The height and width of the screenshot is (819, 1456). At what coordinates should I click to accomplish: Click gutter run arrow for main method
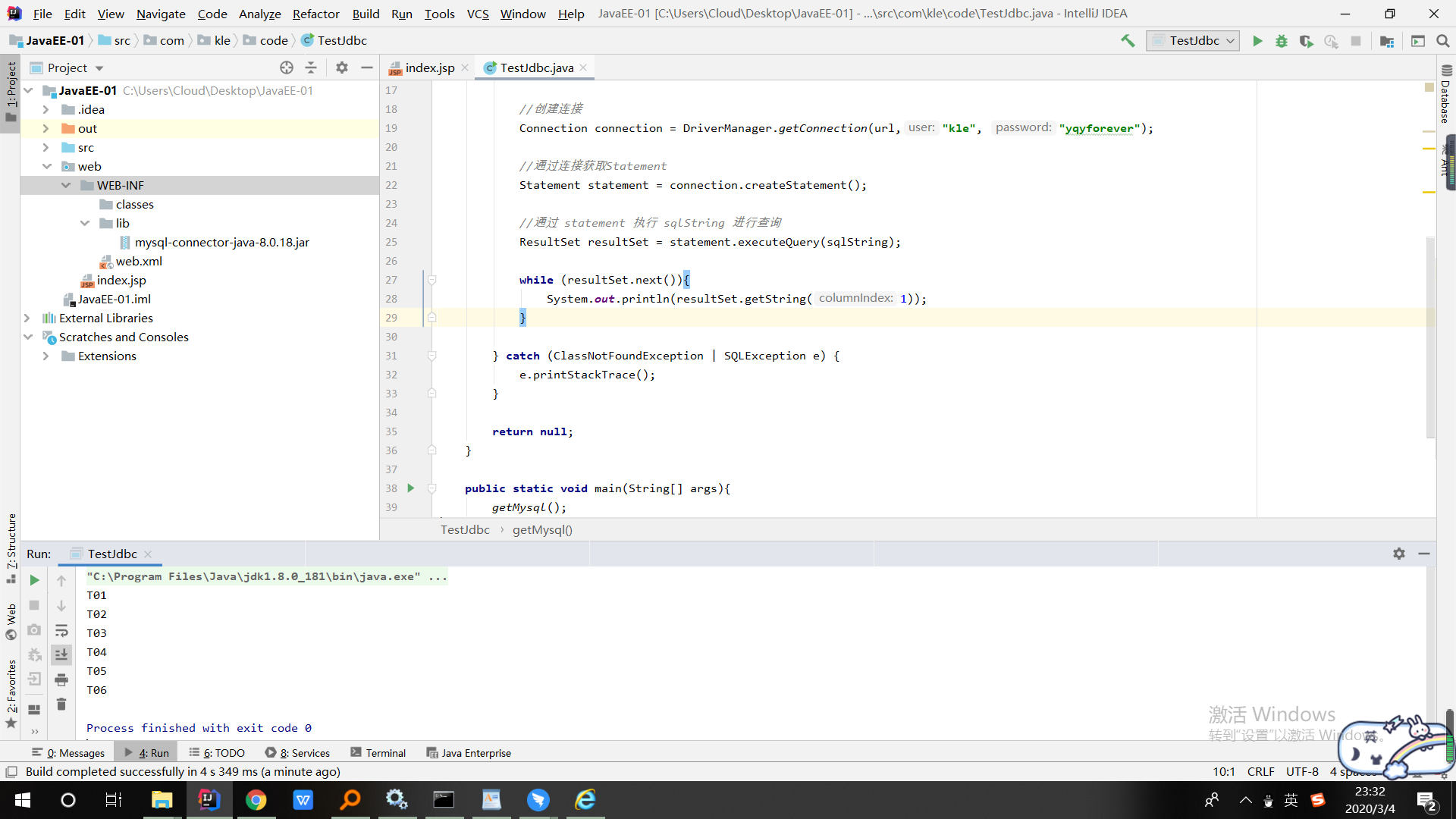(x=411, y=488)
